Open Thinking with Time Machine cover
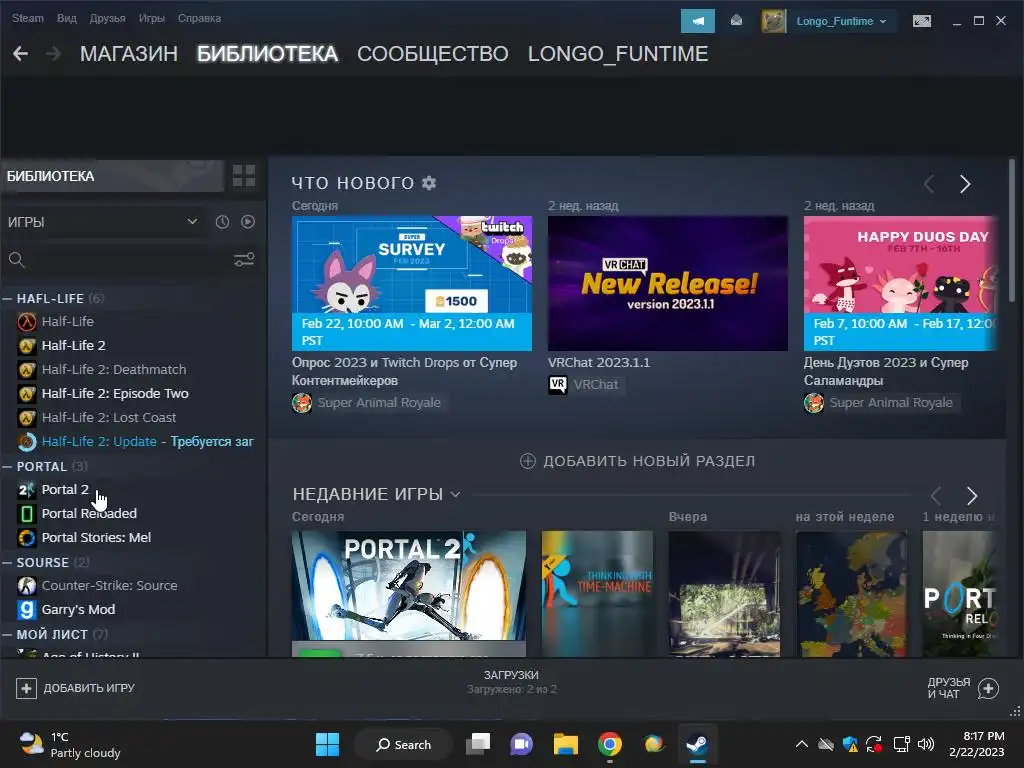 tap(598, 593)
